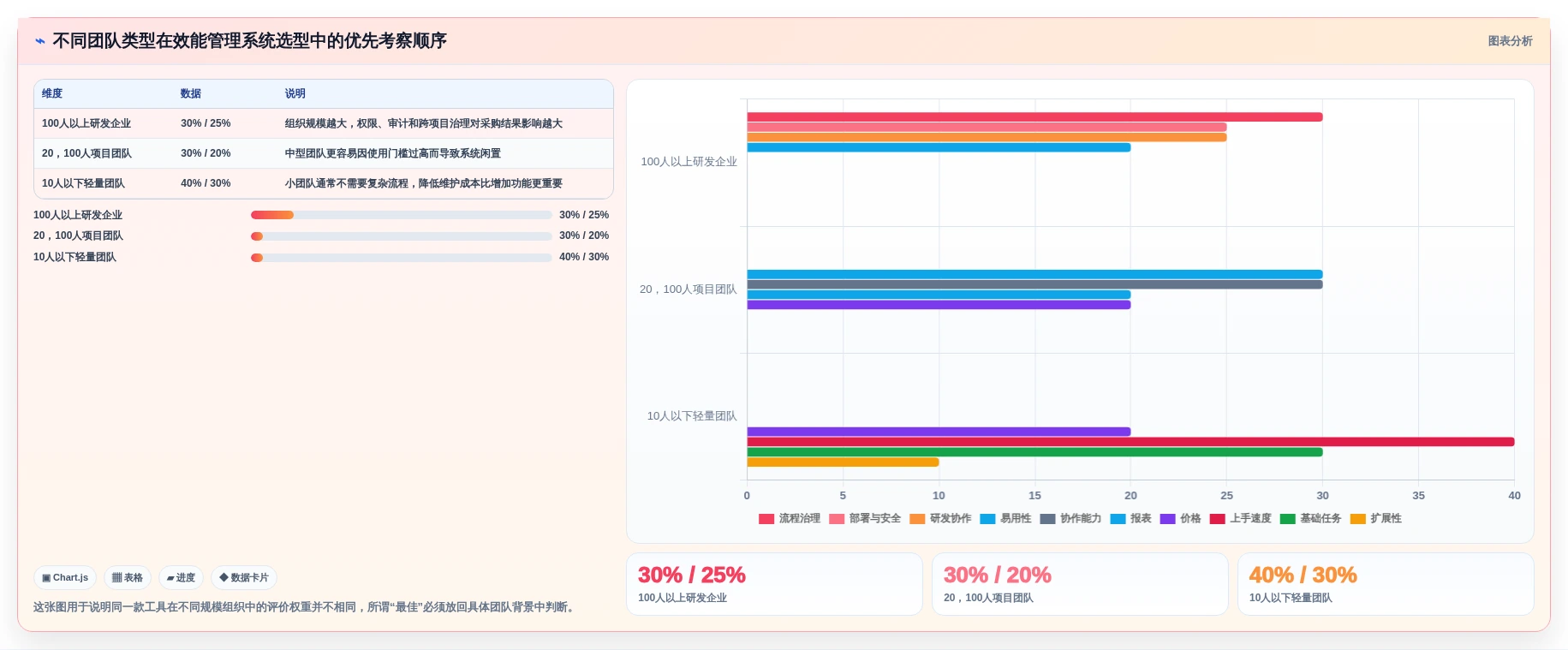Click the 图表分析 label in header
Viewport: 1568px width, 650px height.
[x=1510, y=41]
